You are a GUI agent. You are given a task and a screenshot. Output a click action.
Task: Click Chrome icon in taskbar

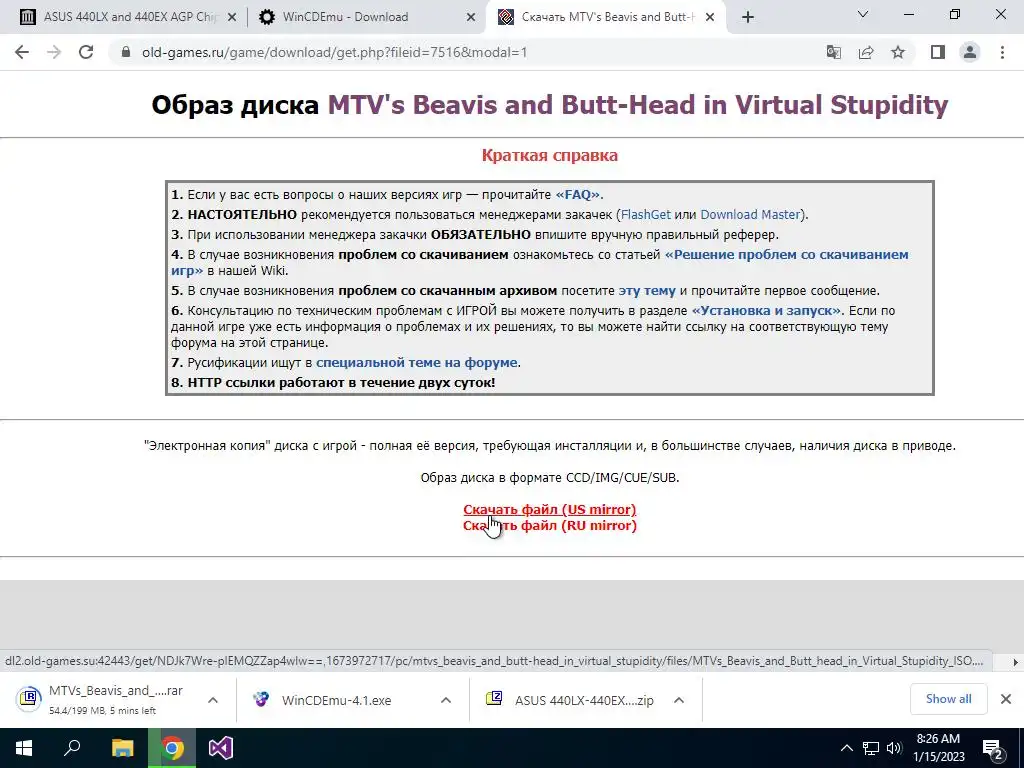coord(172,748)
